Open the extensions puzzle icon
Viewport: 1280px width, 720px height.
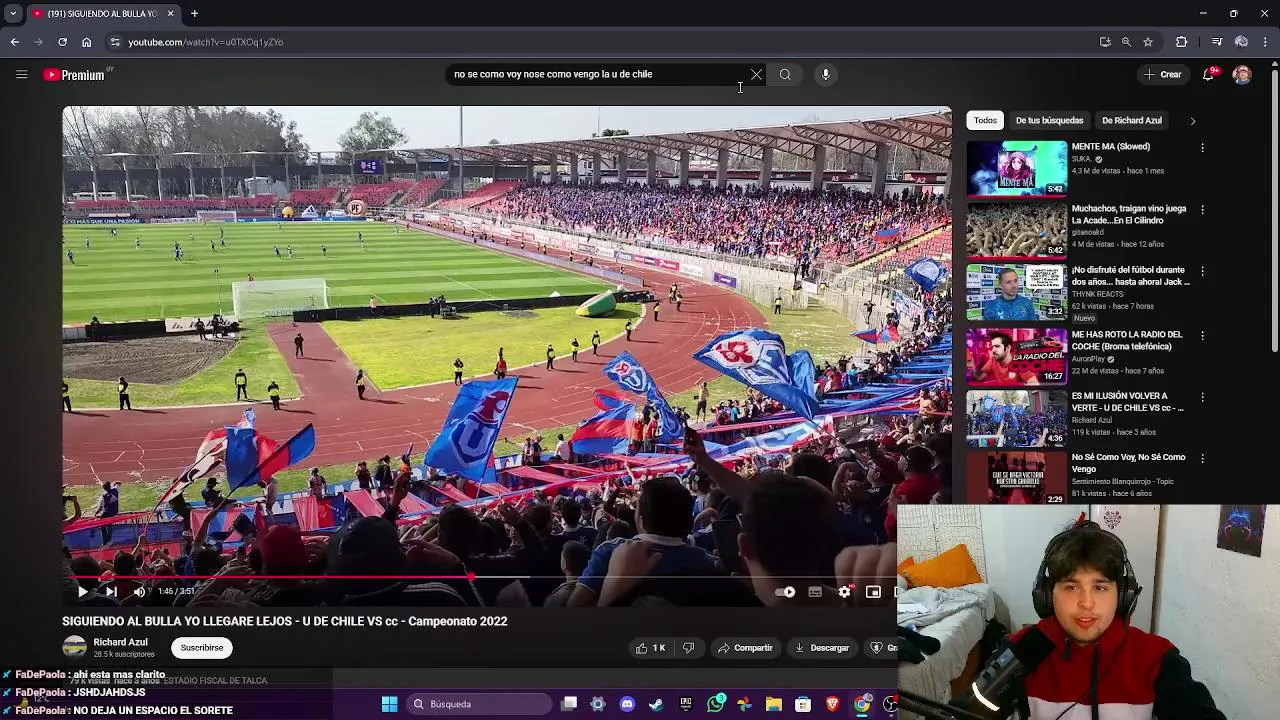click(1182, 42)
